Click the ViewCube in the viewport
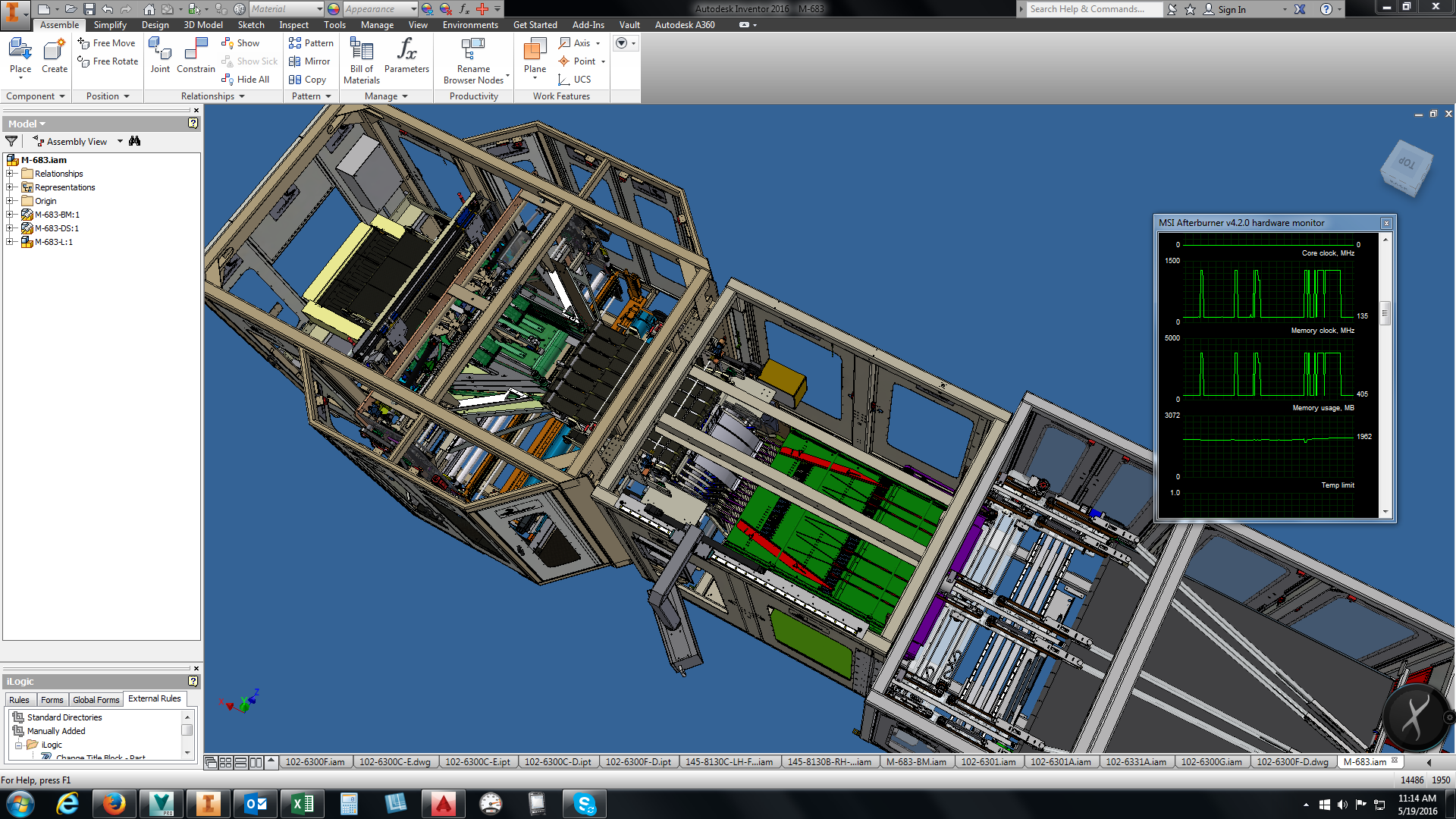 coord(1407,168)
